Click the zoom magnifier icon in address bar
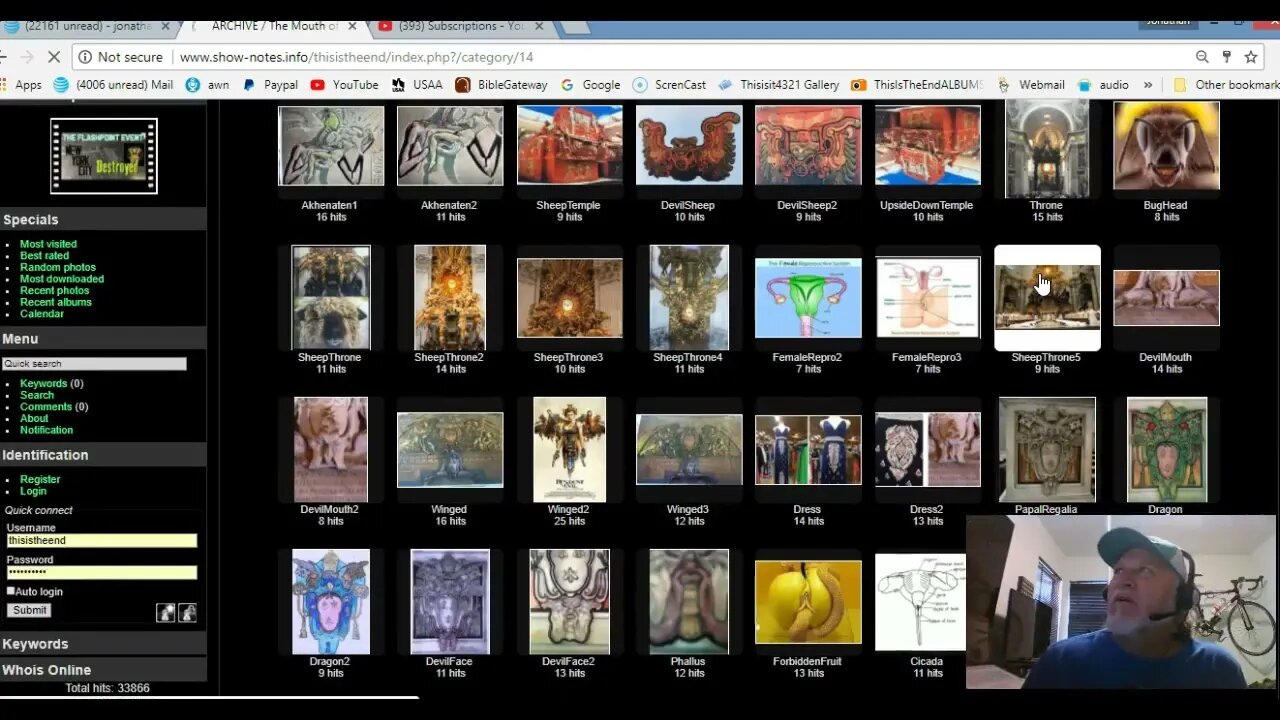This screenshot has width=1280, height=720. tap(1202, 57)
